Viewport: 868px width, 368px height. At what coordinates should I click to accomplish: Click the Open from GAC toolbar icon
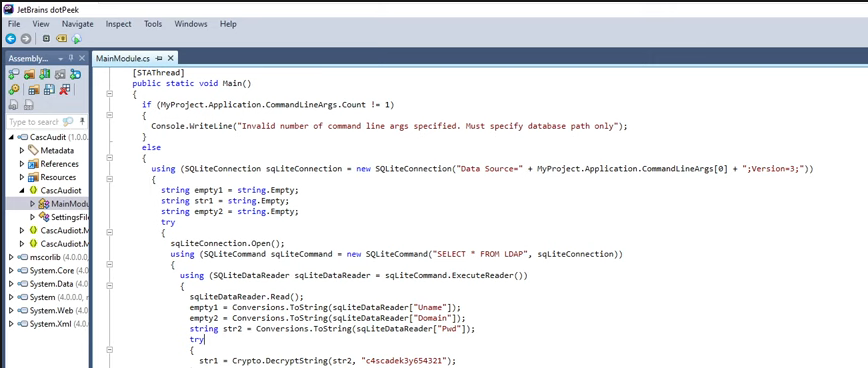click(45, 74)
